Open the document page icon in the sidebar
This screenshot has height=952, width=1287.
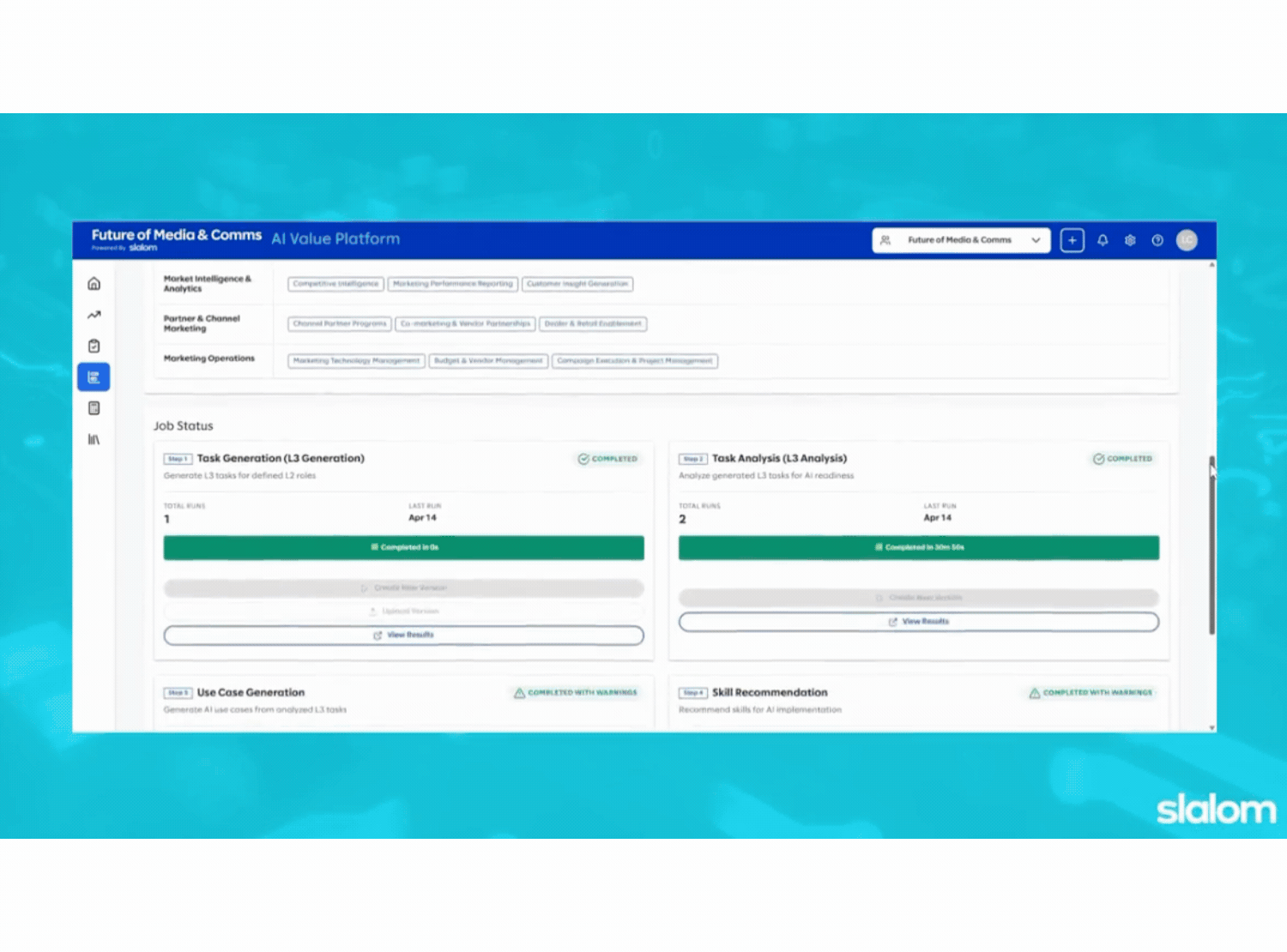point(94,408)
